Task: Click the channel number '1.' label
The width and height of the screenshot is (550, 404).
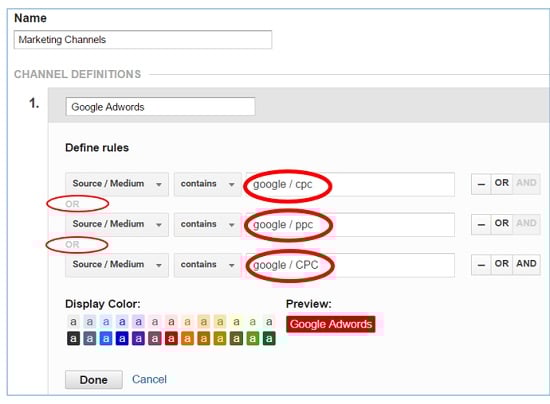Action: click(x=34, y=103)
